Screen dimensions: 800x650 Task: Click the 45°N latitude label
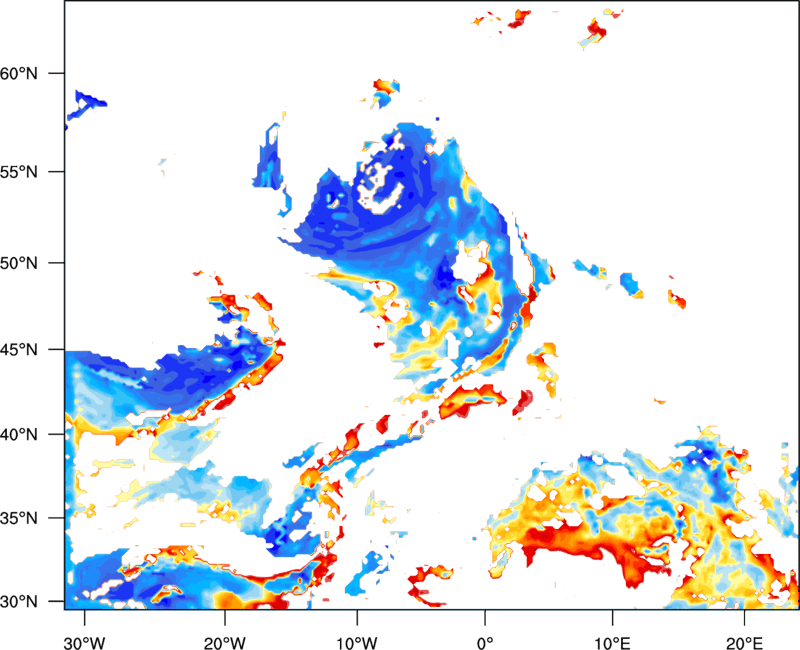(x=19, y=350)
